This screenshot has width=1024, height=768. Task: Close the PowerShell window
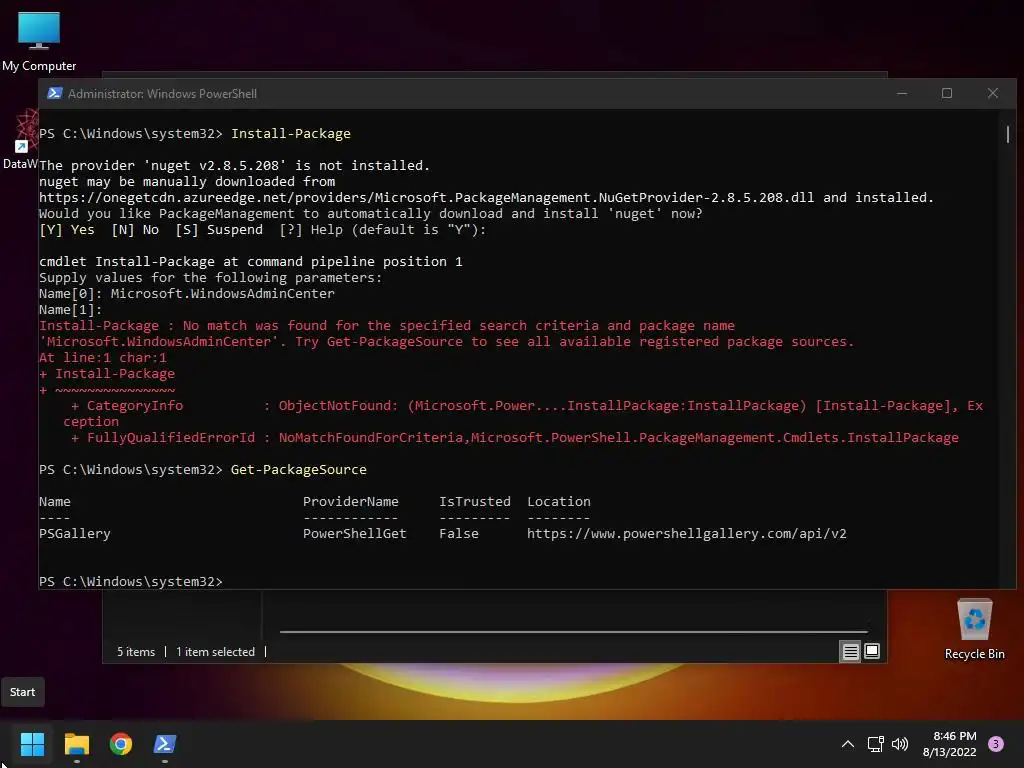993,93
